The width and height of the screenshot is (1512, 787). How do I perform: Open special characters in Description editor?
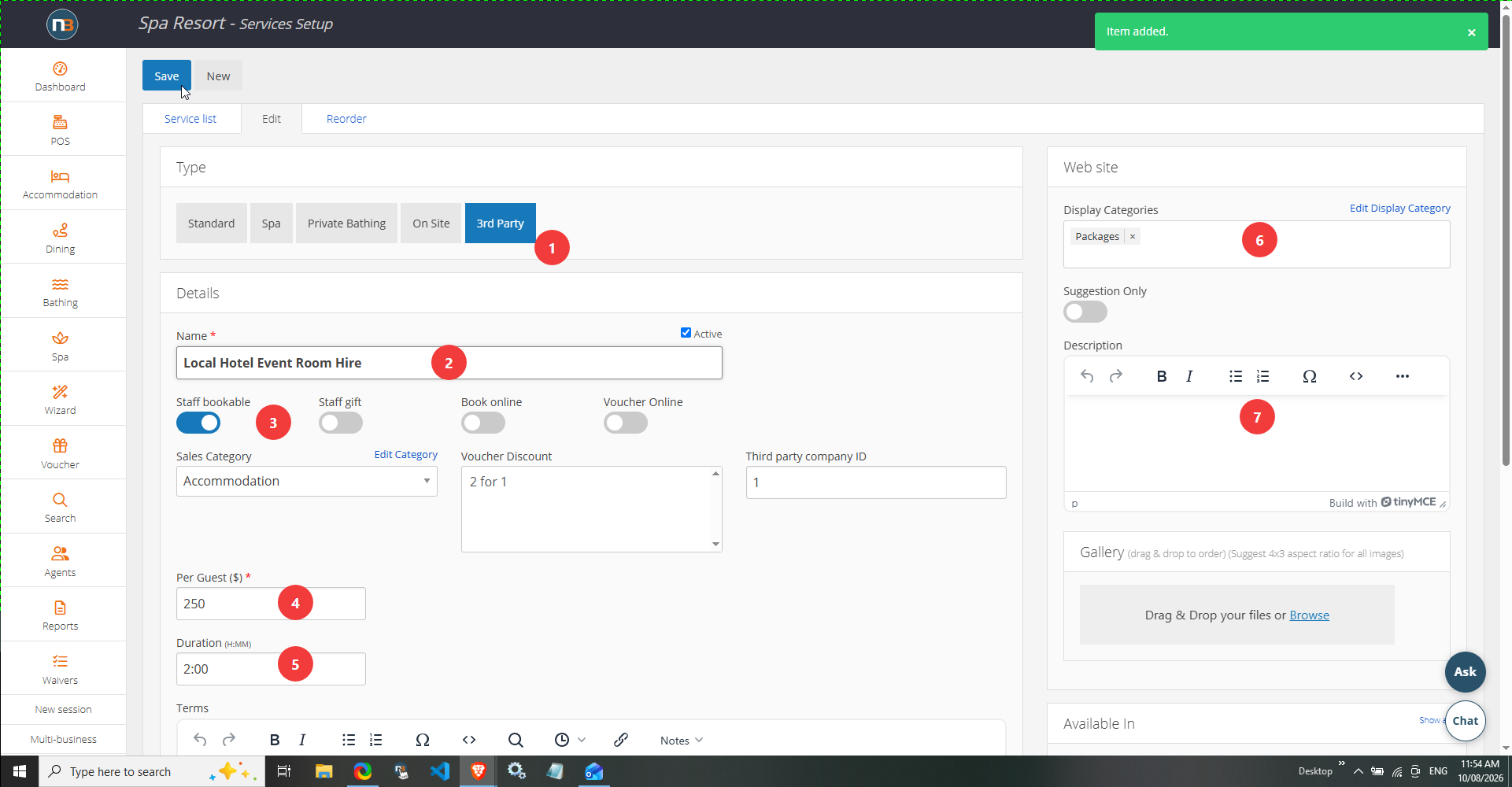(x=1310, y=376)
